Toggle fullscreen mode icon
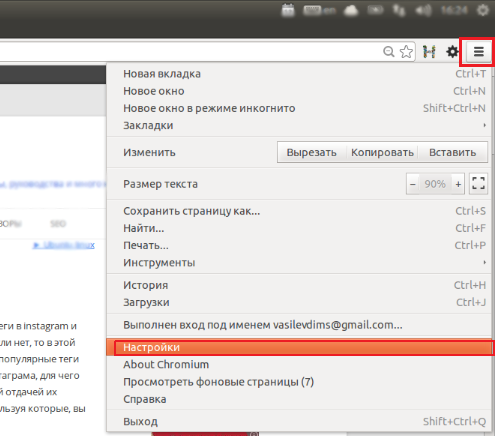Screen dimensions: 495x436 pos(478,183)
